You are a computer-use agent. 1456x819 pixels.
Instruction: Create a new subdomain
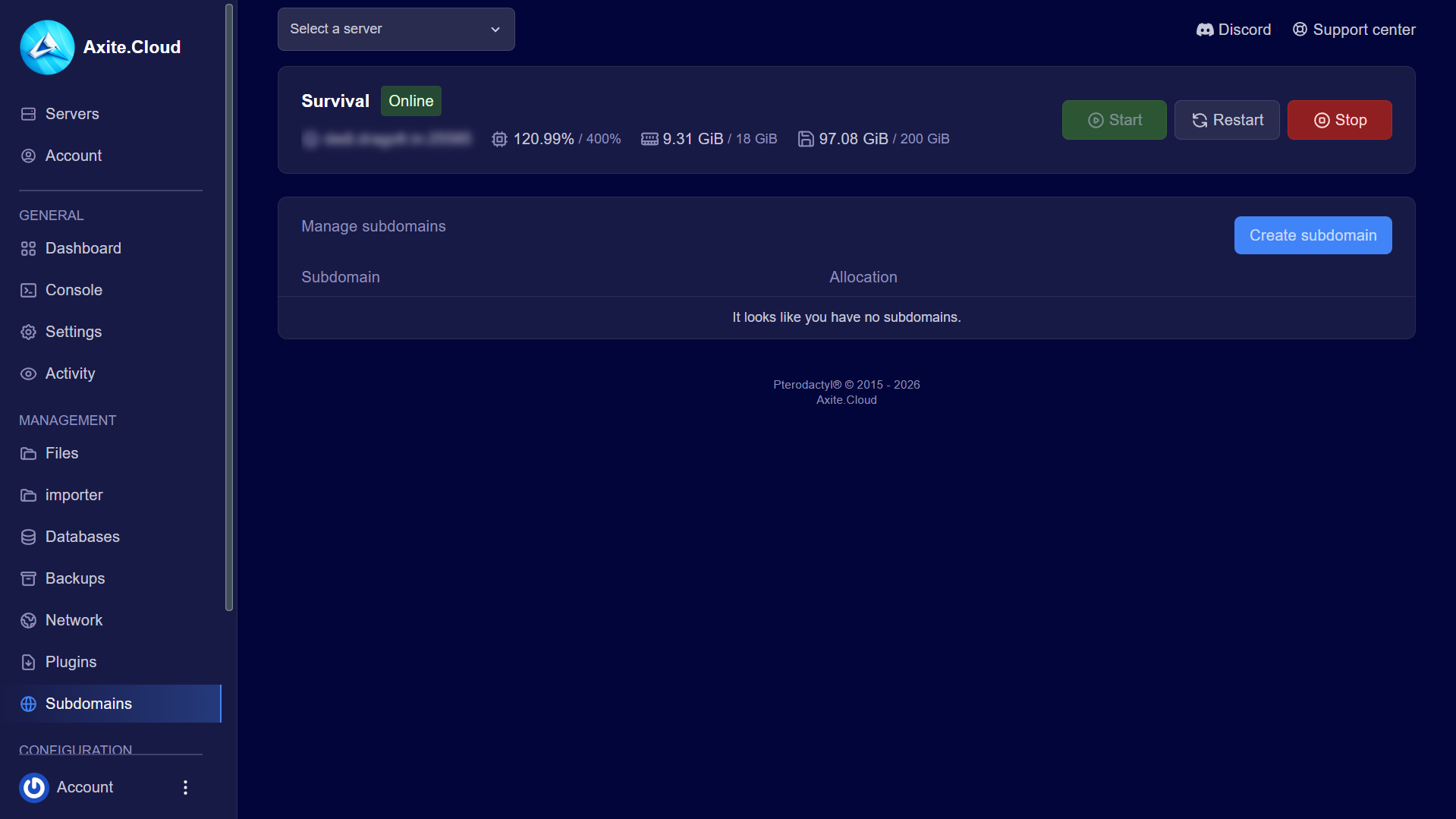[x=1313, y=235]
